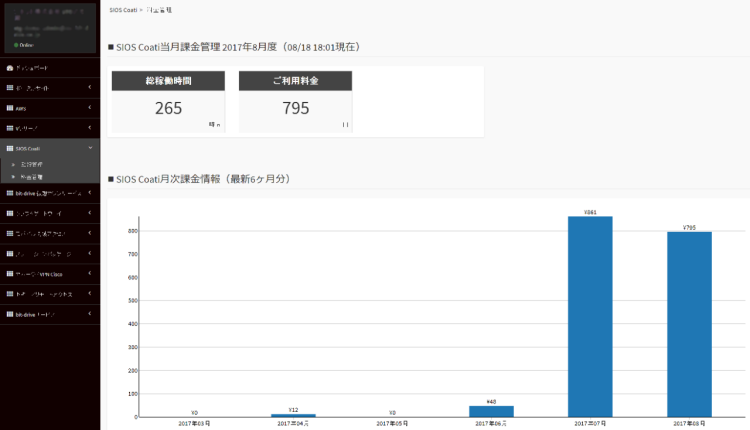Click the dashboard gauge icon in sidebar
750x430 pixels.
[x=10, y=68]
